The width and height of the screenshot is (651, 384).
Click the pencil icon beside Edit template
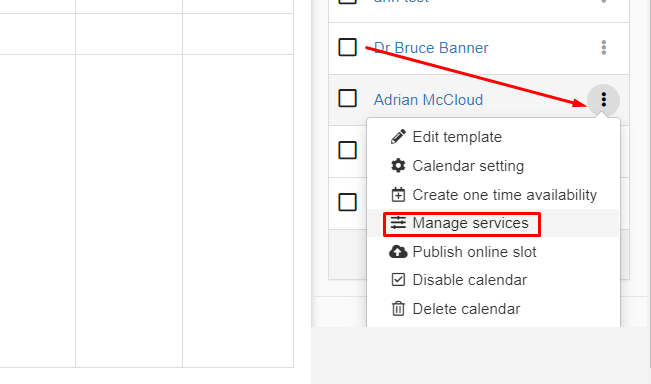point(398,137)
